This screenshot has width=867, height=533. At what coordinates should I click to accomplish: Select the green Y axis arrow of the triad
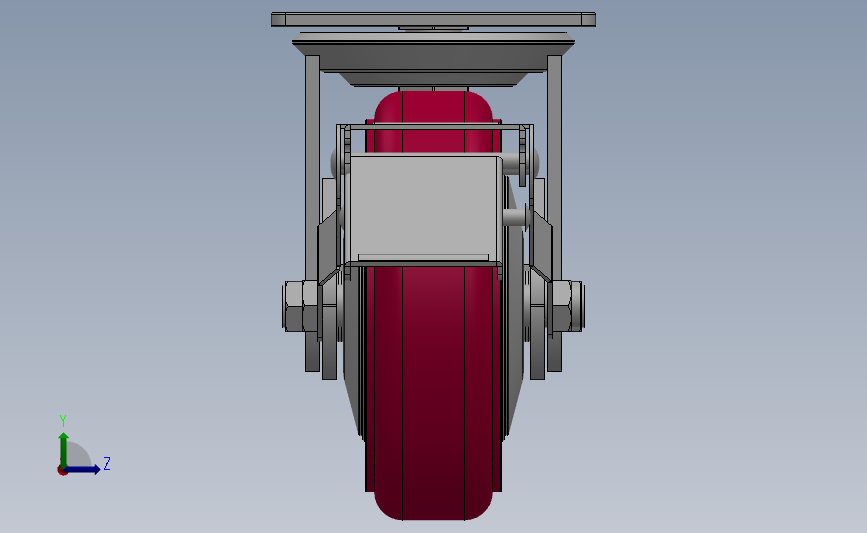pos(64,449)
